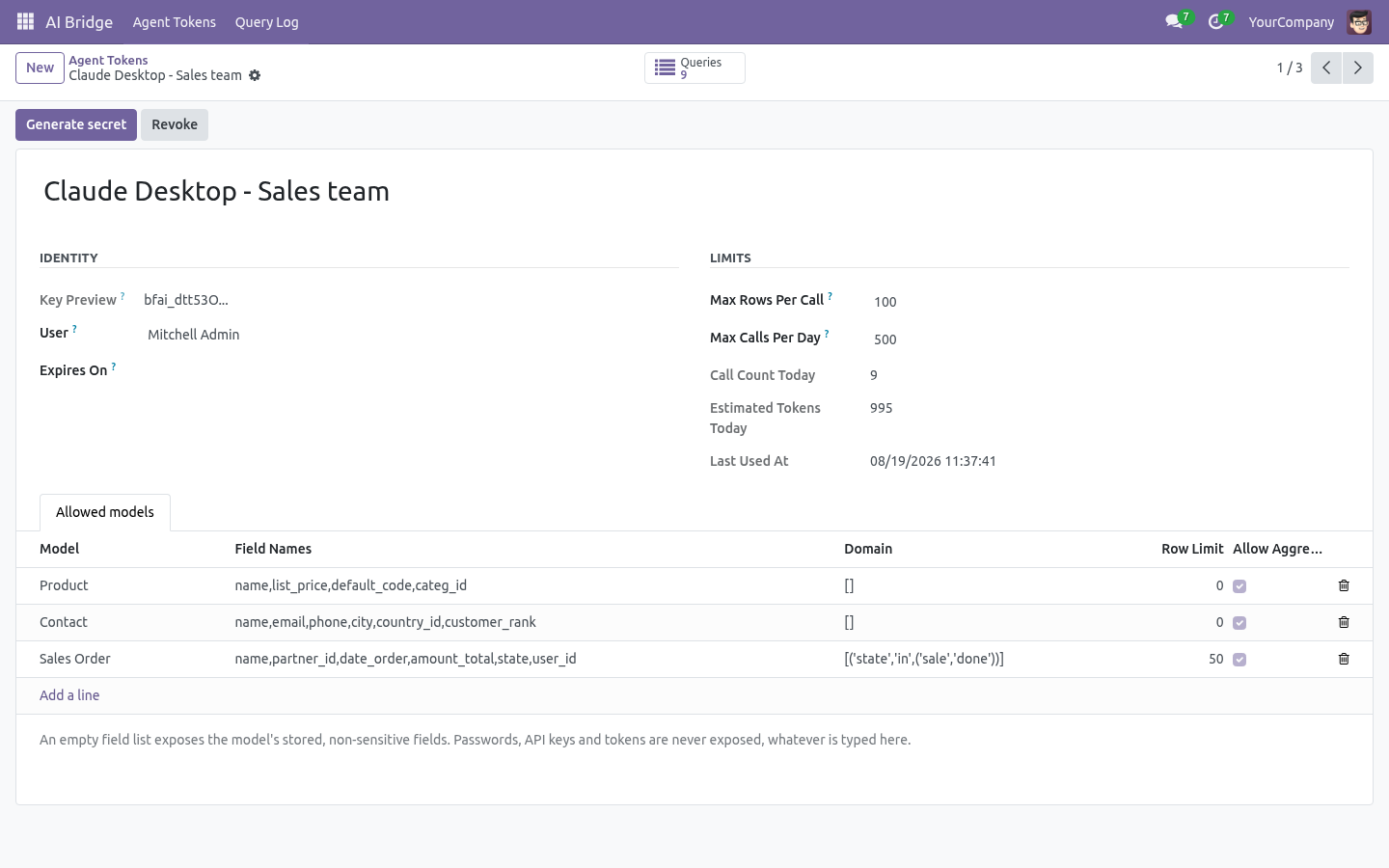
Task: Open the User field Mitchell Admin dropdown
Action: coord(411,335)
